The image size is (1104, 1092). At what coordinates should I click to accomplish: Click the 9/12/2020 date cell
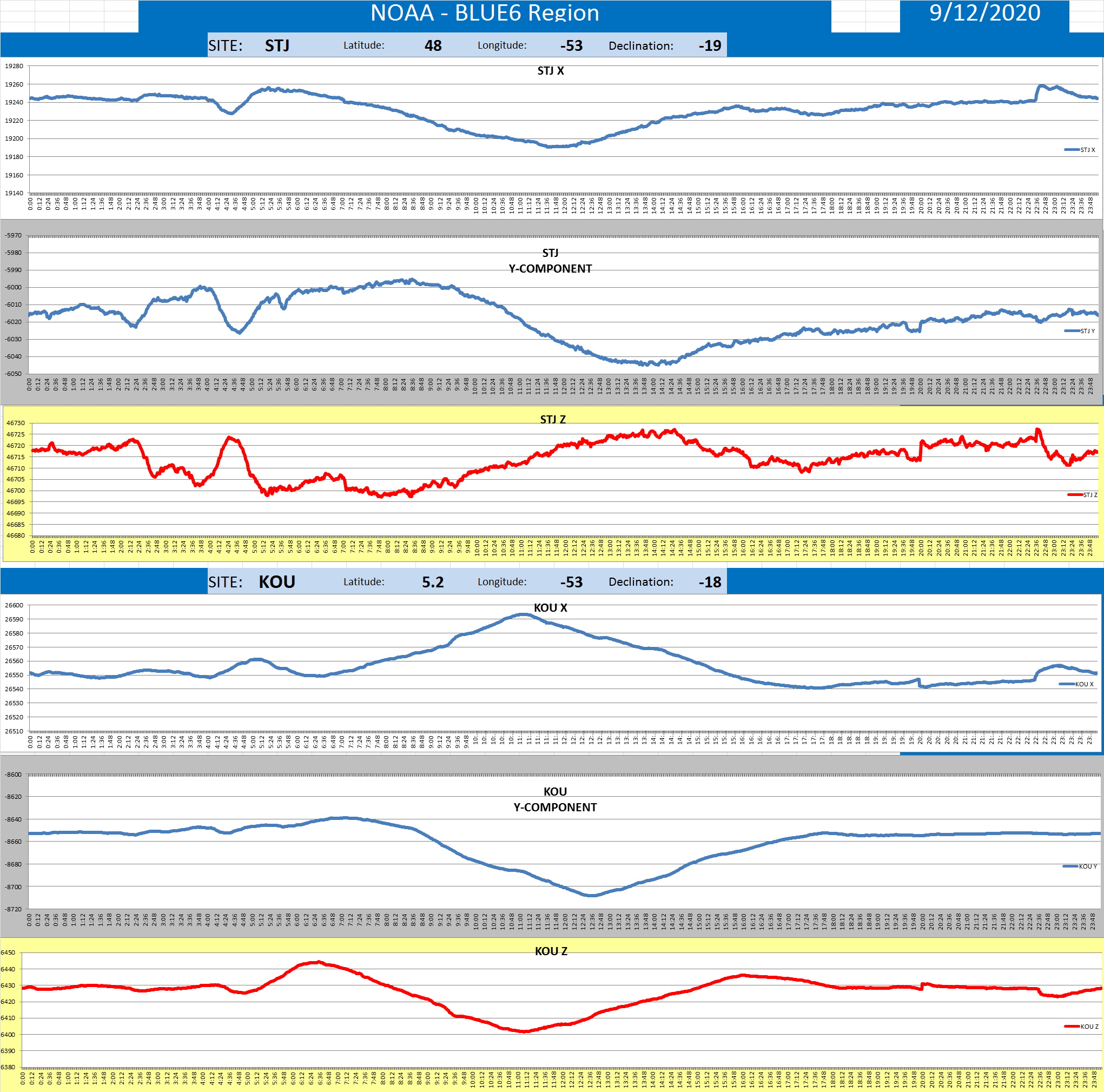click(x=984, y=13)
